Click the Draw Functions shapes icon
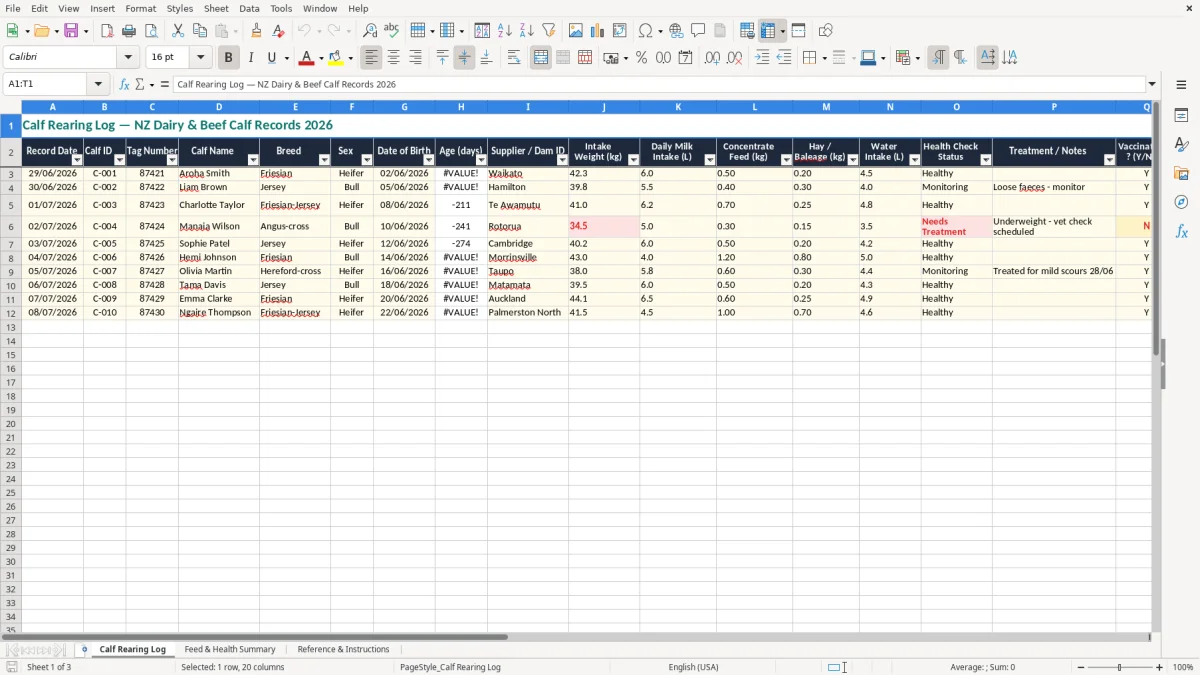 826,31
